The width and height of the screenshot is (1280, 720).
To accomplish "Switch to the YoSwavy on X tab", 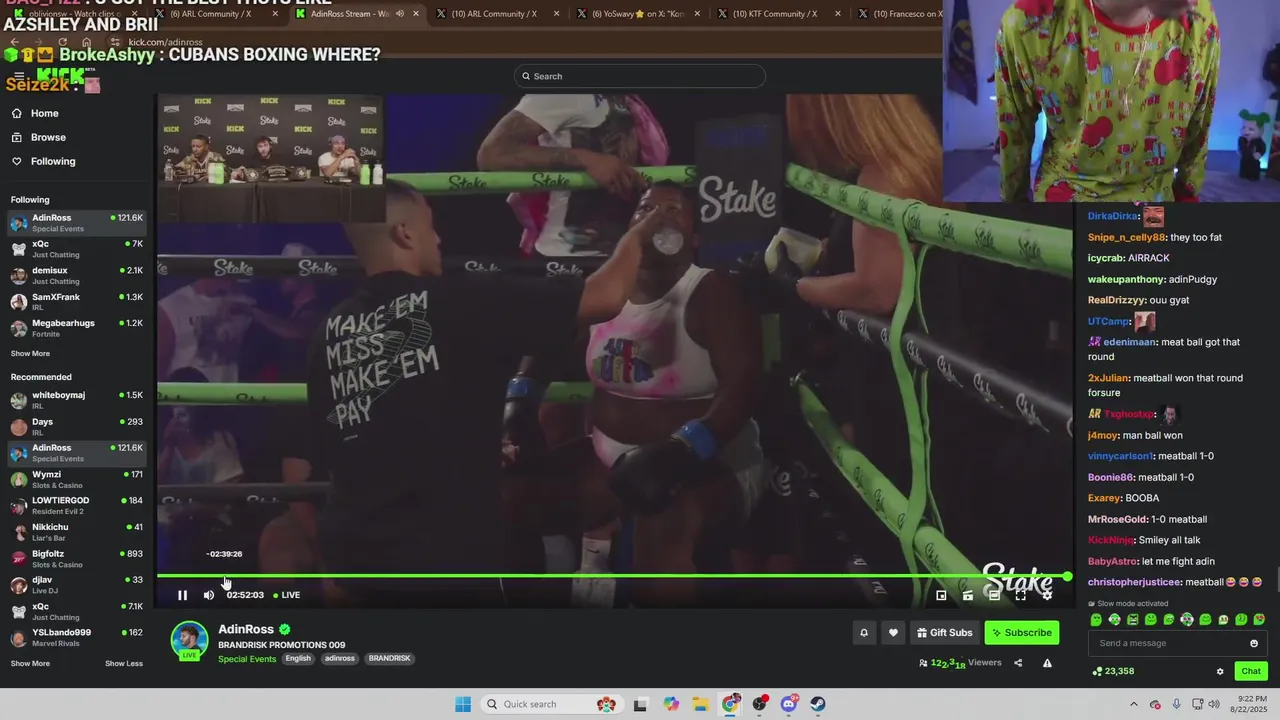I will (637, 14).
